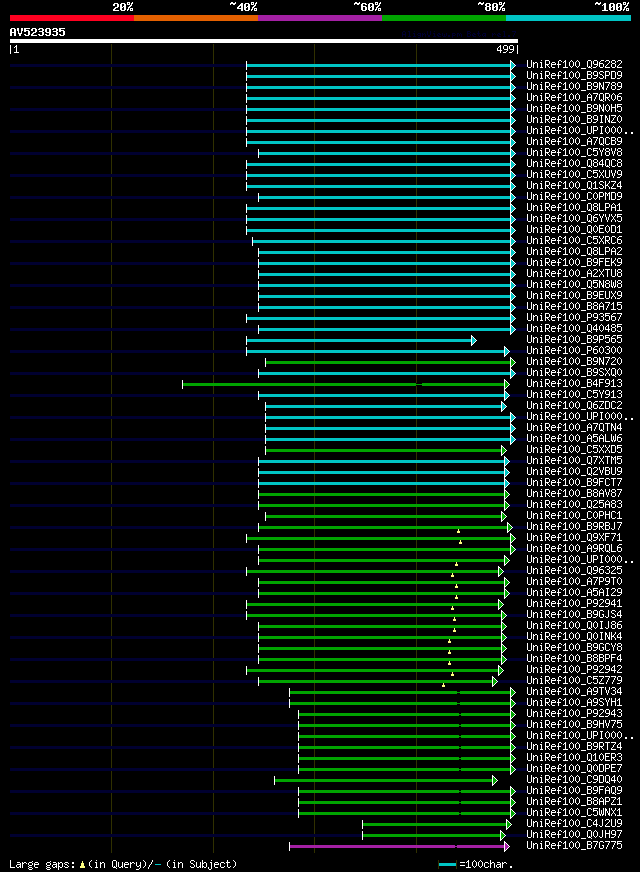
Task: Select the white AV523935 query bar
Action: [x=264, y=41]
